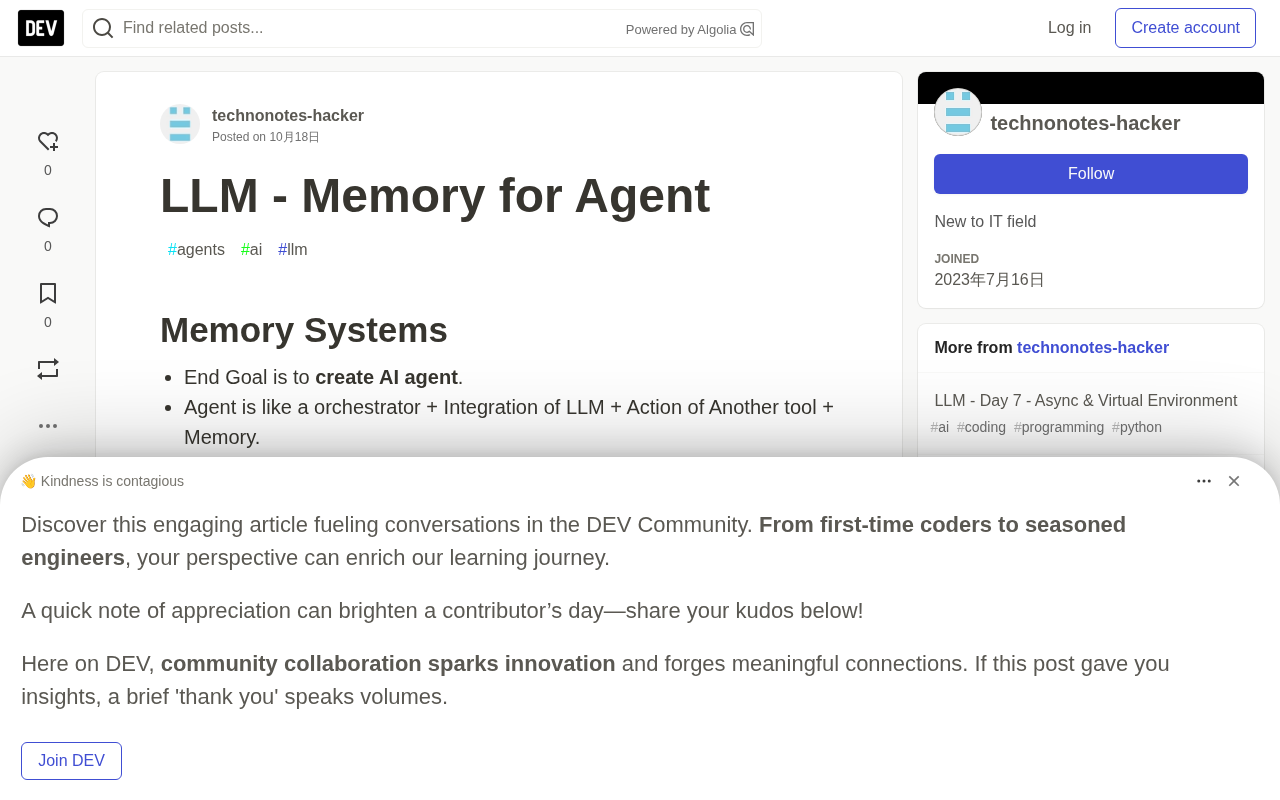Click the Create account button
Screen dimensions: 1280x800
point(1185,28)
